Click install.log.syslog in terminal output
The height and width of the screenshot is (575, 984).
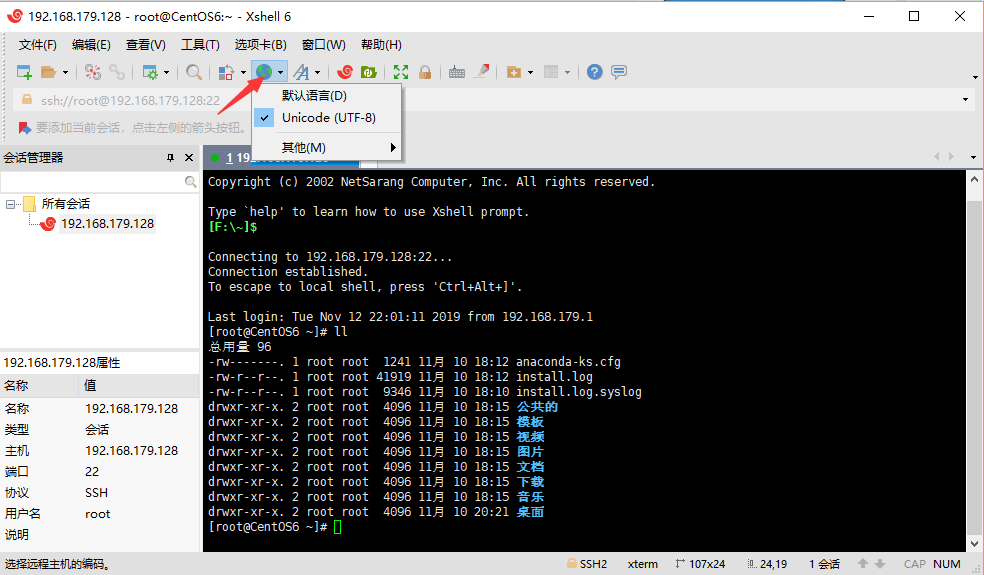[x=579, y=392]
